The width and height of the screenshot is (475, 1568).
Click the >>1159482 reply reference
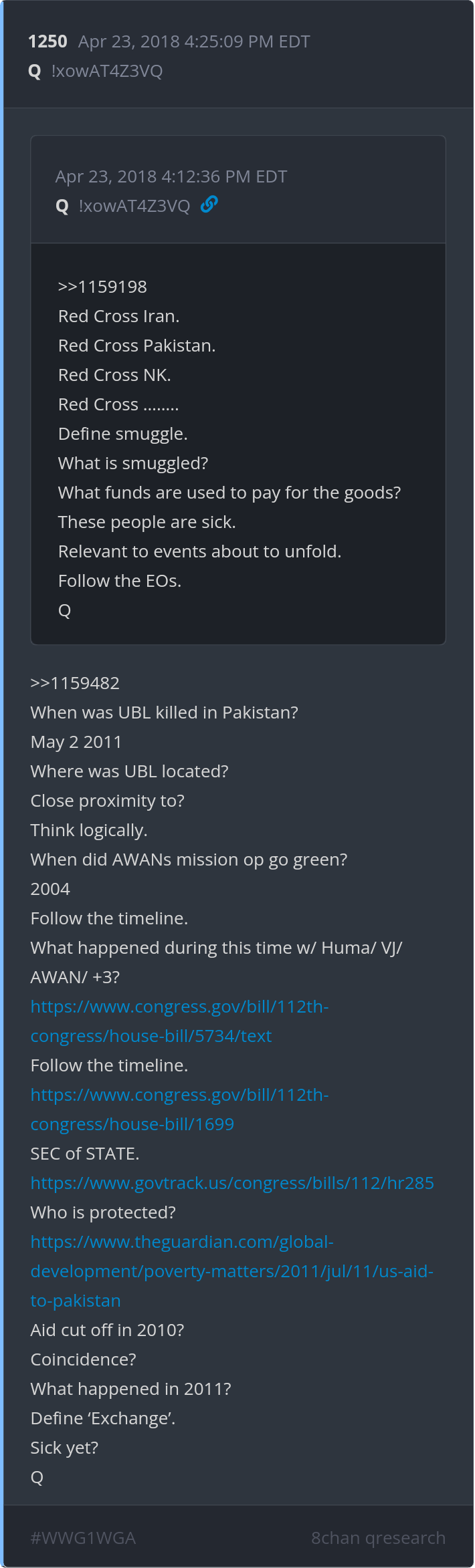pyautogui.click(x=75, y=683)
